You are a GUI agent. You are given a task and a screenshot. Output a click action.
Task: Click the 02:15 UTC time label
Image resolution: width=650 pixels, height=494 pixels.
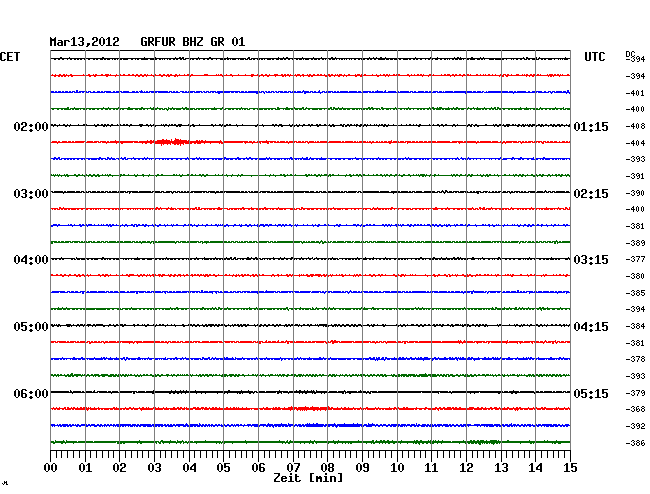click(x=591, y=194)
